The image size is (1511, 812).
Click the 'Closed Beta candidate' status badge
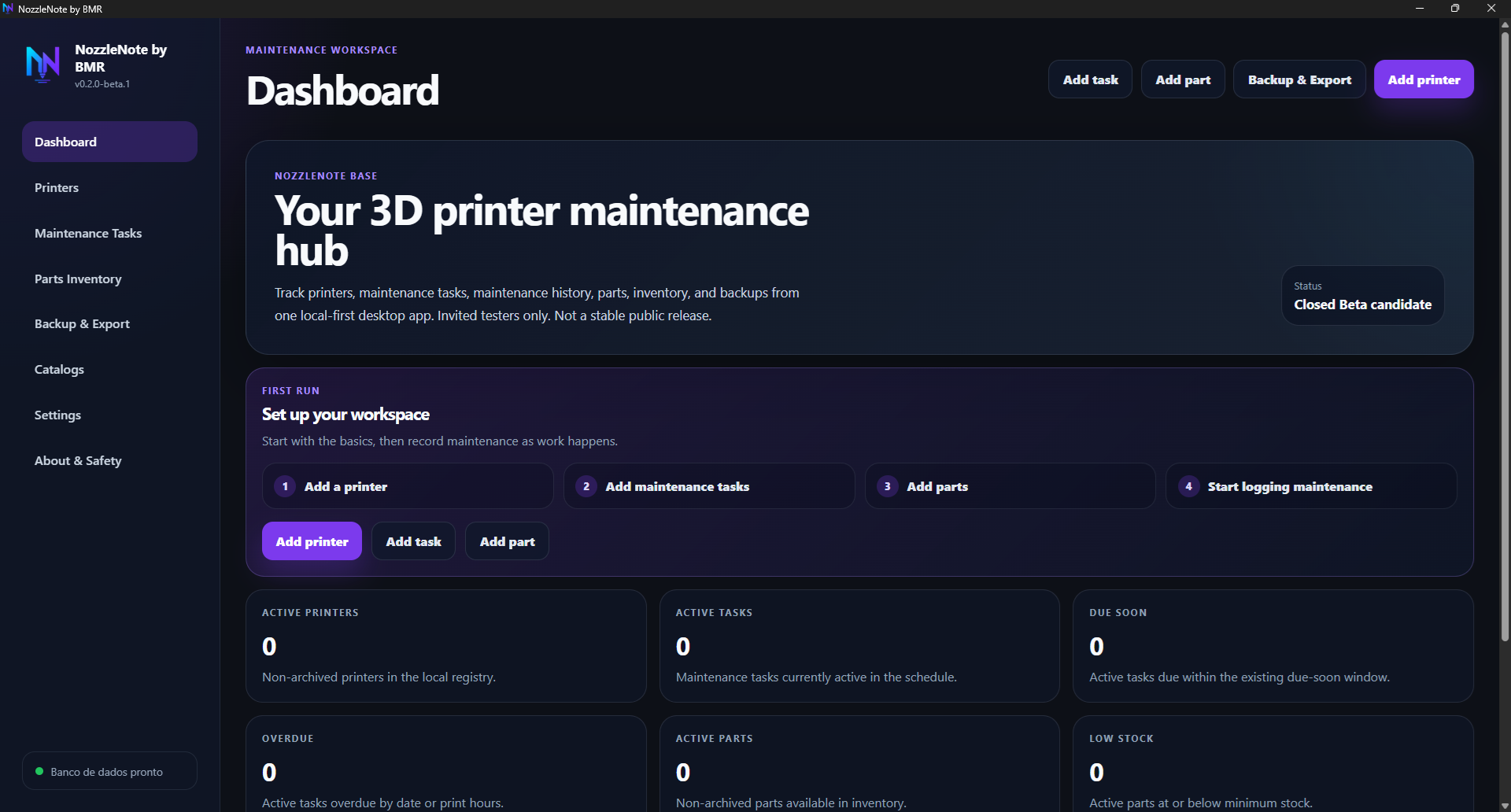tap(1363, 296)
